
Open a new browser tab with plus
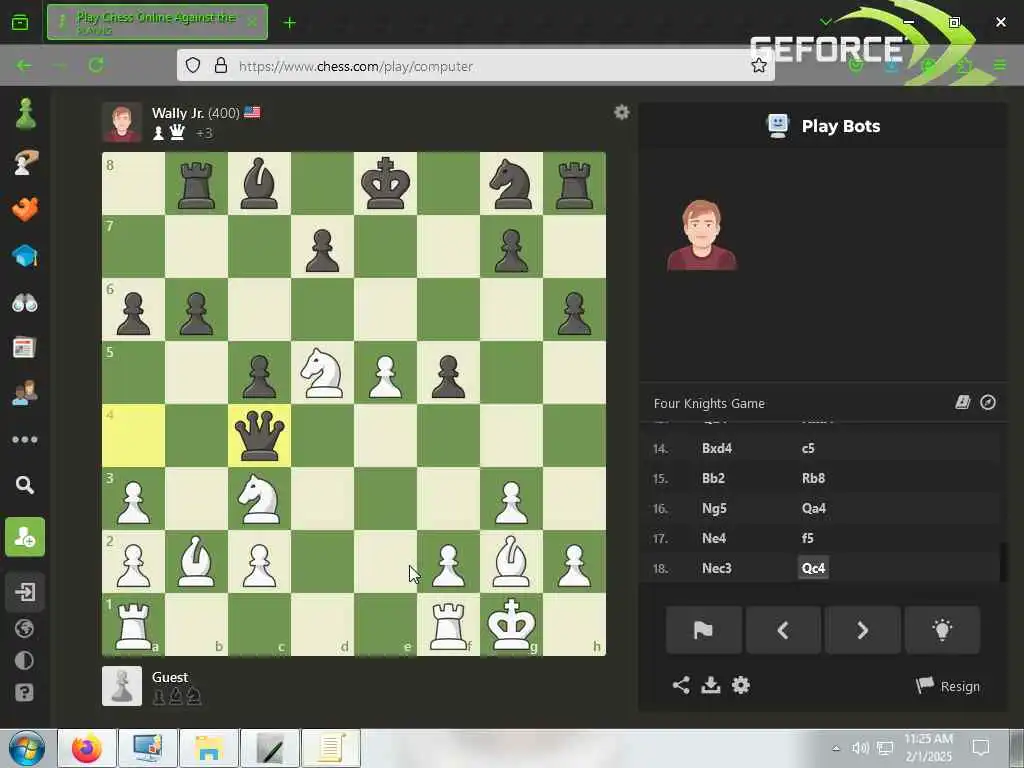pyautogui.click(x=289, y=23)
